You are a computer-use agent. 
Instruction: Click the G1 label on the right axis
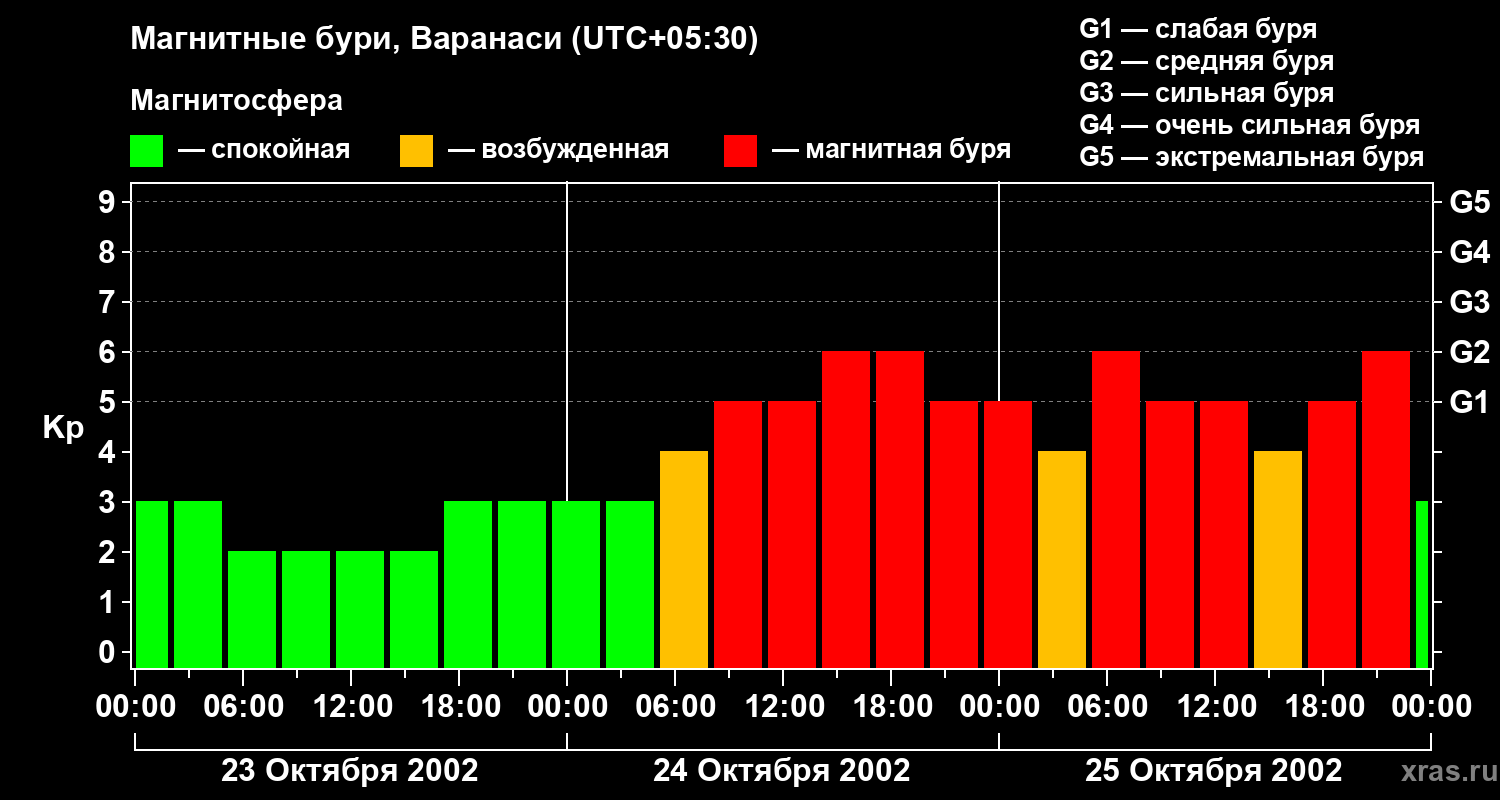pos(1469,402)
